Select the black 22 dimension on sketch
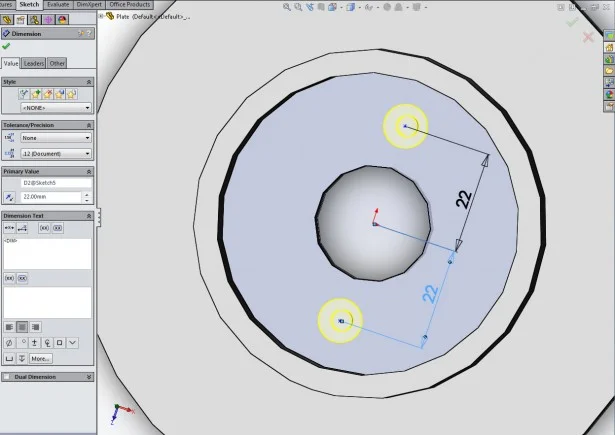Viewport: 615px width, 435px height. [x=464, y=199]
